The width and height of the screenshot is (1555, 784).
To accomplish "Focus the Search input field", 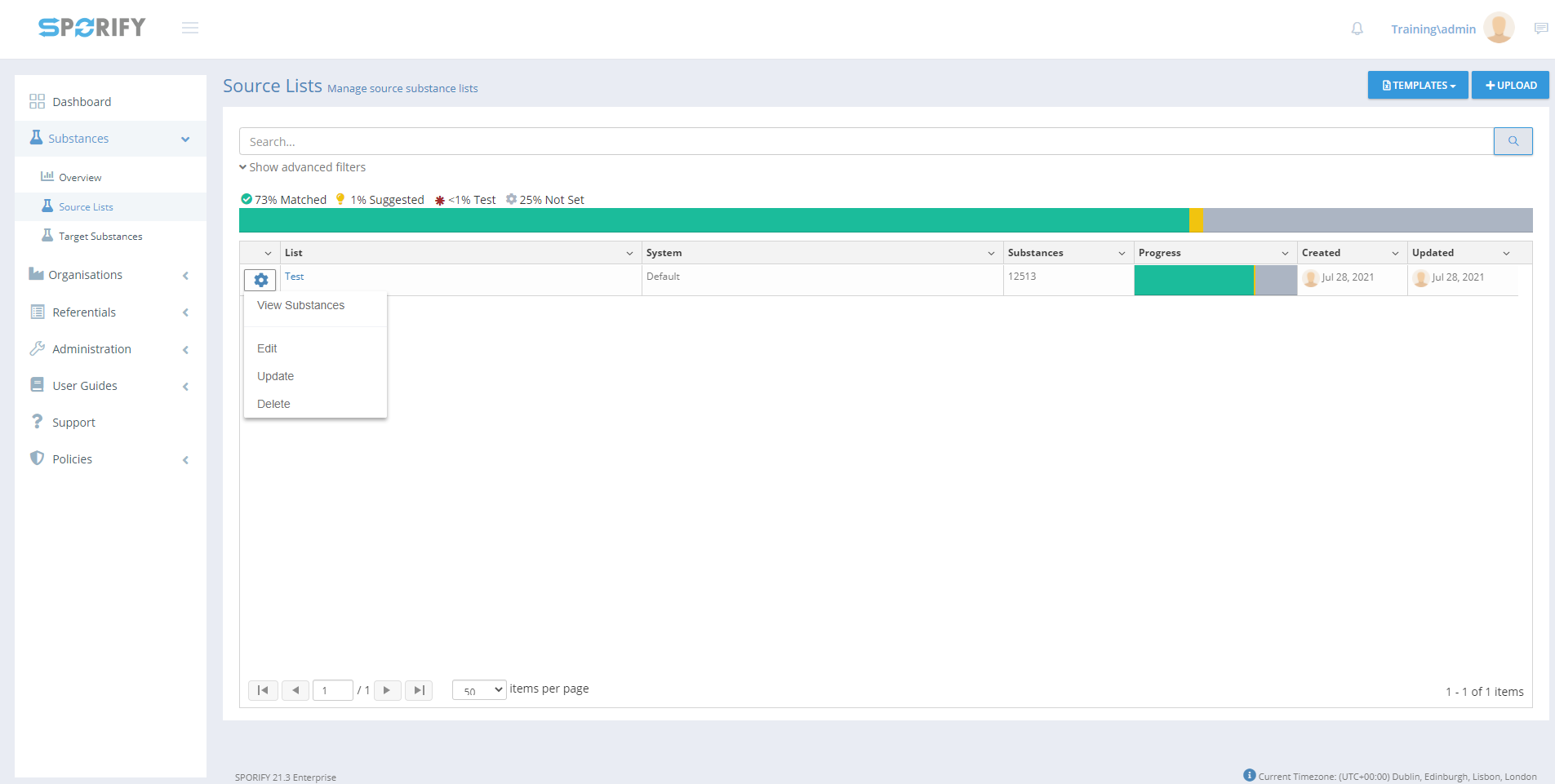I will point(865,141).
